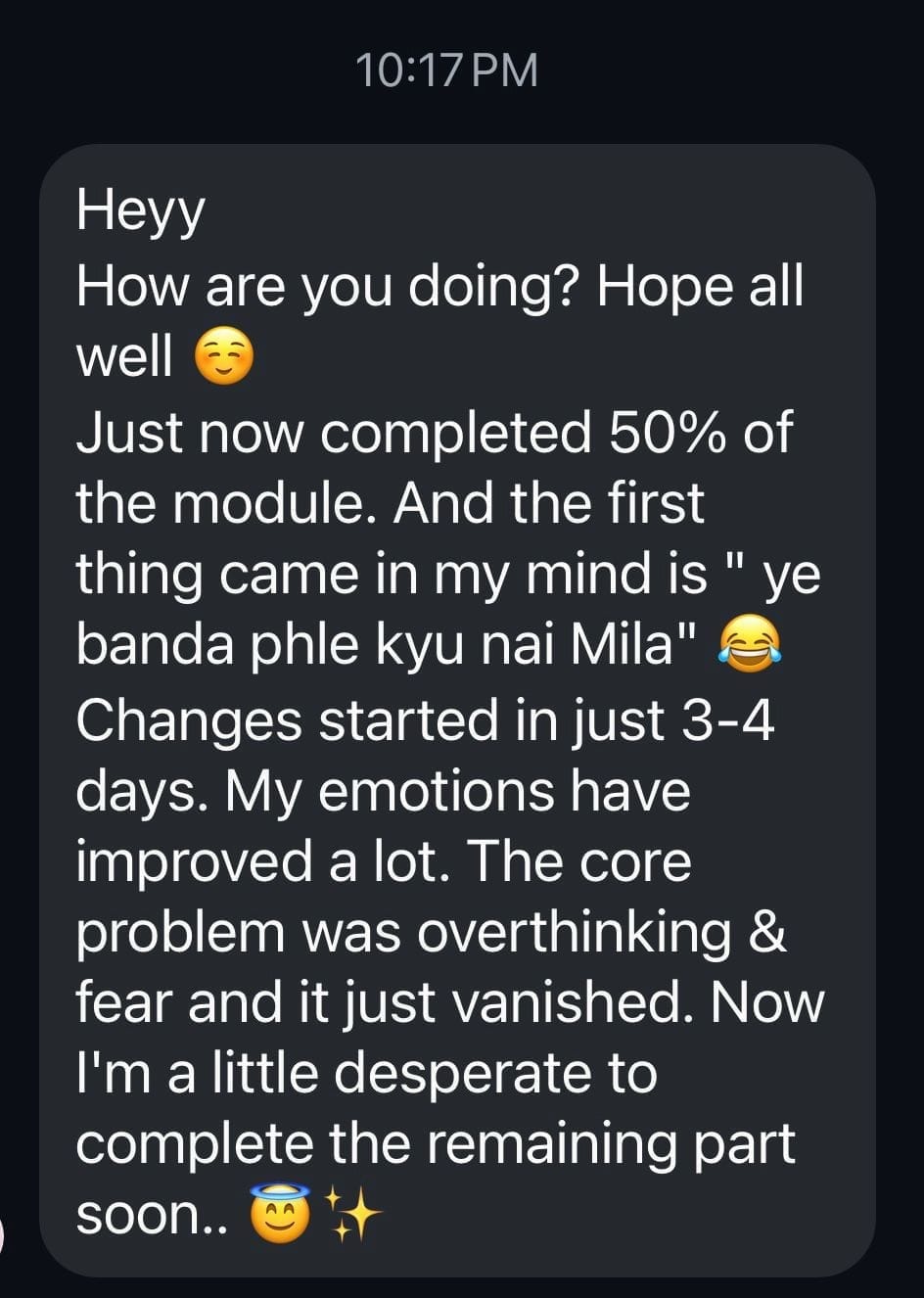Screen dimensions: 924x1298
Task: Tap the 10:17 PM timestamp
Action: (x=446, y=70)
